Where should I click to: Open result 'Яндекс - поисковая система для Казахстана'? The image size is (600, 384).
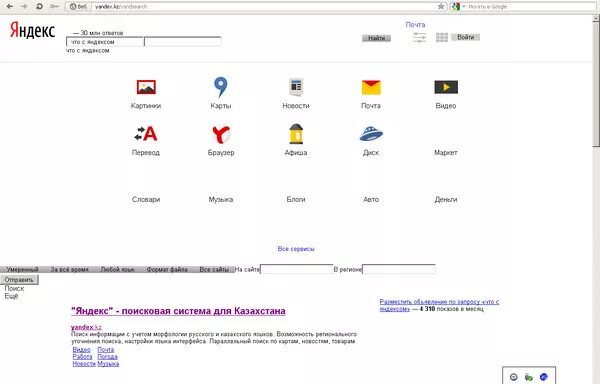click(178, 311)
